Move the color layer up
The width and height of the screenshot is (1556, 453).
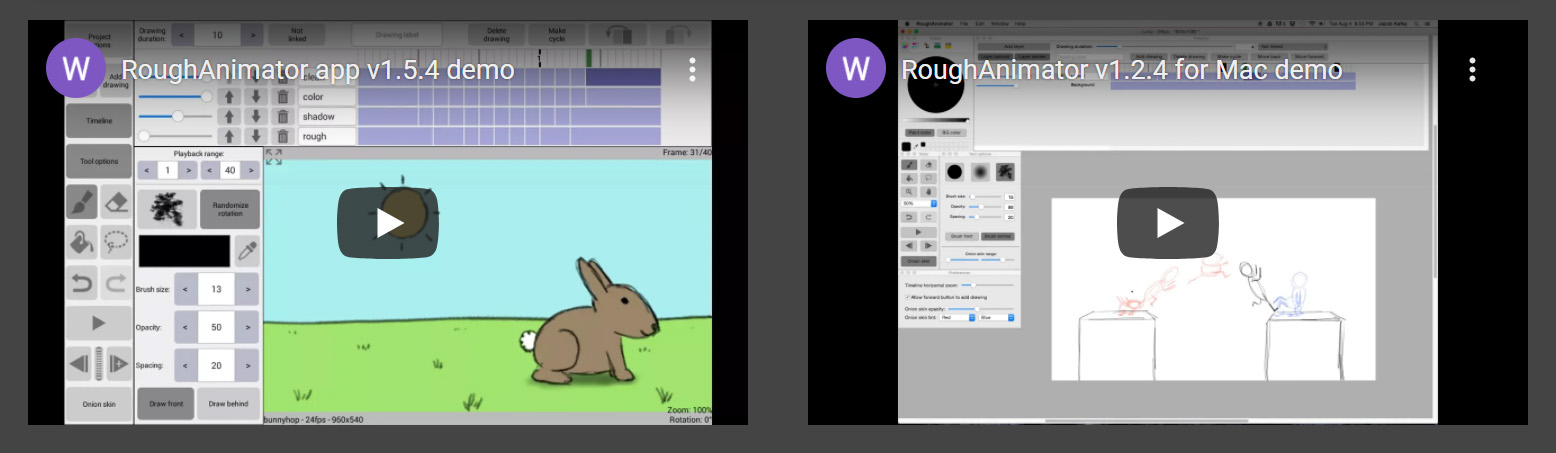click(229, 97)
